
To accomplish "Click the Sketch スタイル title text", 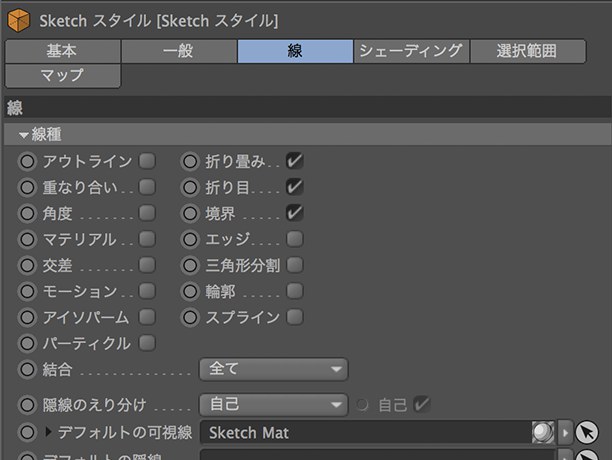I will (x=158, y=21).
